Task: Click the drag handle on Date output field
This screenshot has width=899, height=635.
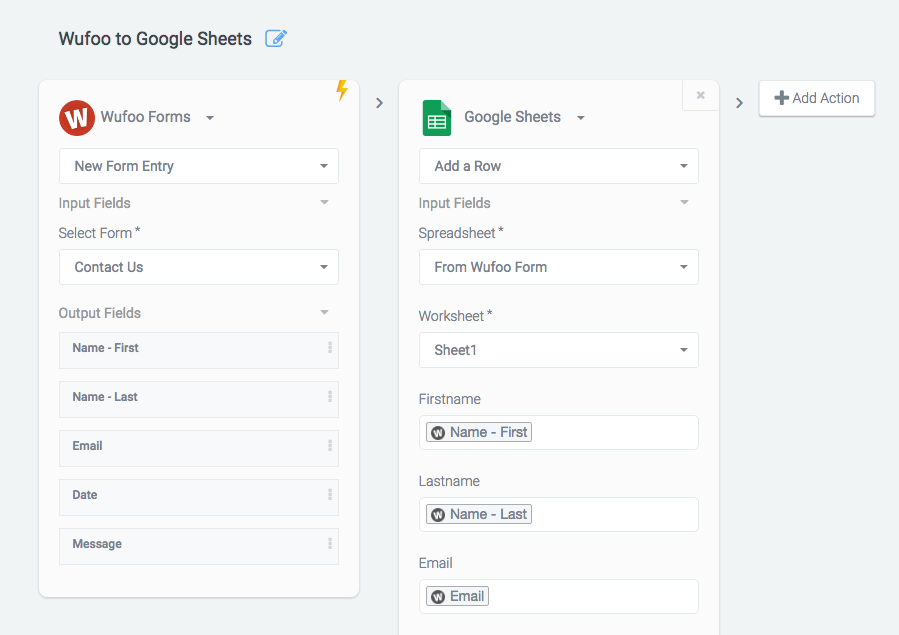Action: click(x=330, y=494)
